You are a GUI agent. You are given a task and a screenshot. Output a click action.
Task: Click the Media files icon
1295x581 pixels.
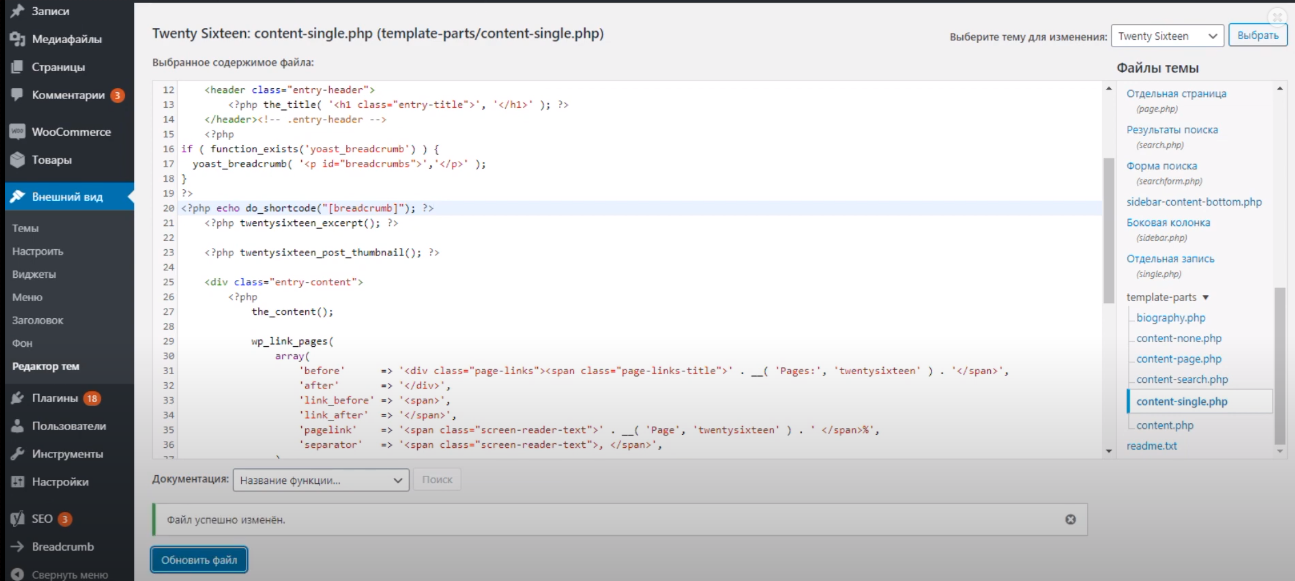[x=17, y=39]
